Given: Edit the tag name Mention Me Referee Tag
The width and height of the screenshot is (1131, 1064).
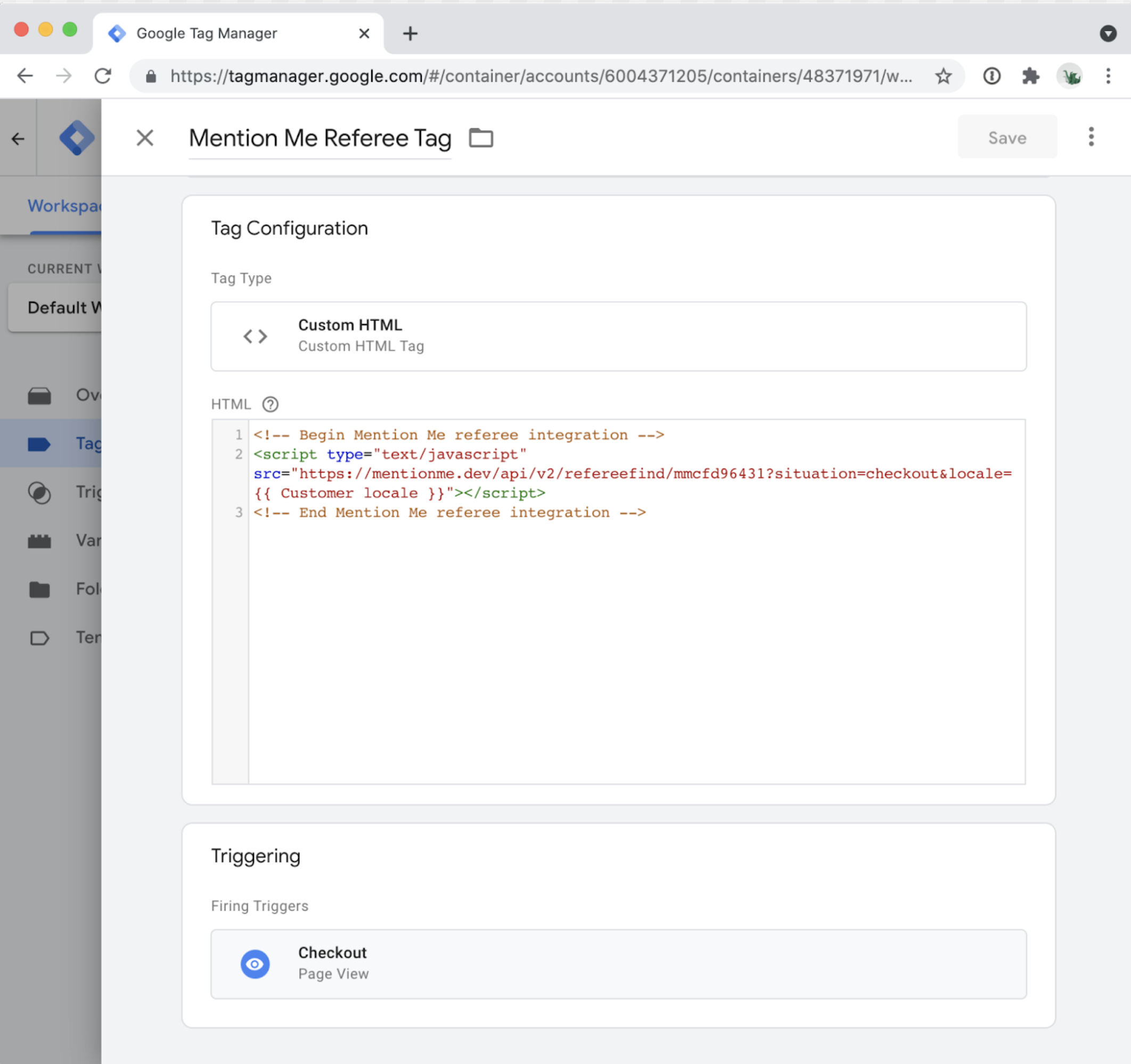Looking at the screenshot, I should click(x=319, y=138).
